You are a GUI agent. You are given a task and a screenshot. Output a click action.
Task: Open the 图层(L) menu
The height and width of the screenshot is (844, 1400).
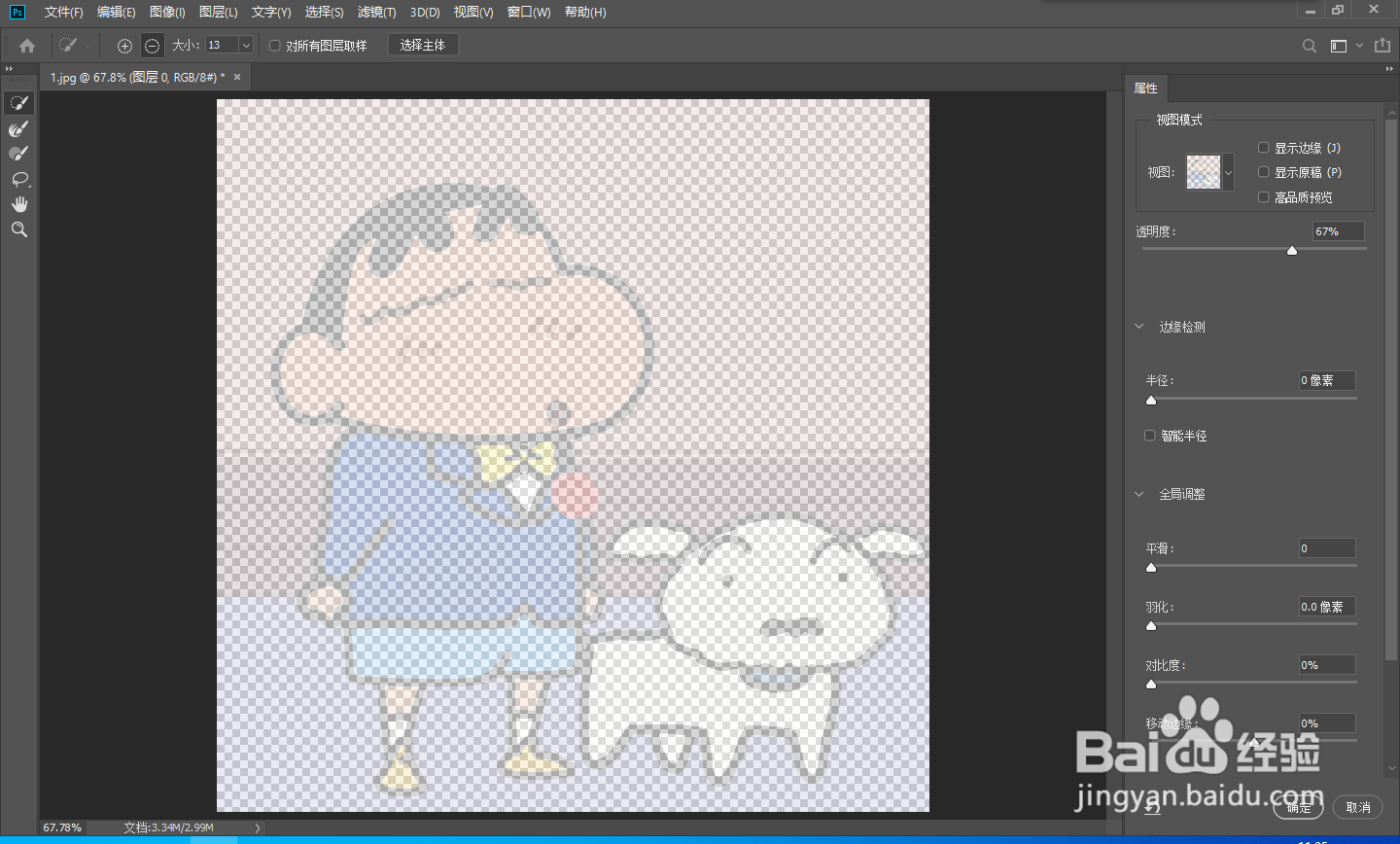pyautogui.click(x=218, y=12)
